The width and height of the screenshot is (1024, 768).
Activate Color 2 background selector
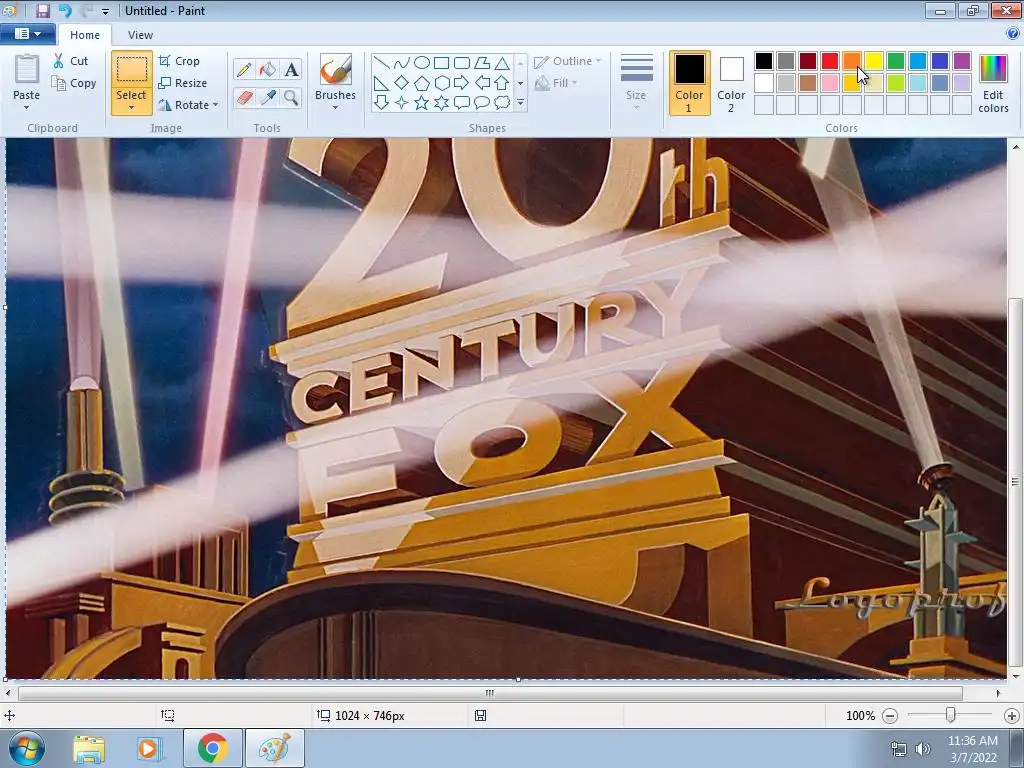click(x=731, y=83)
